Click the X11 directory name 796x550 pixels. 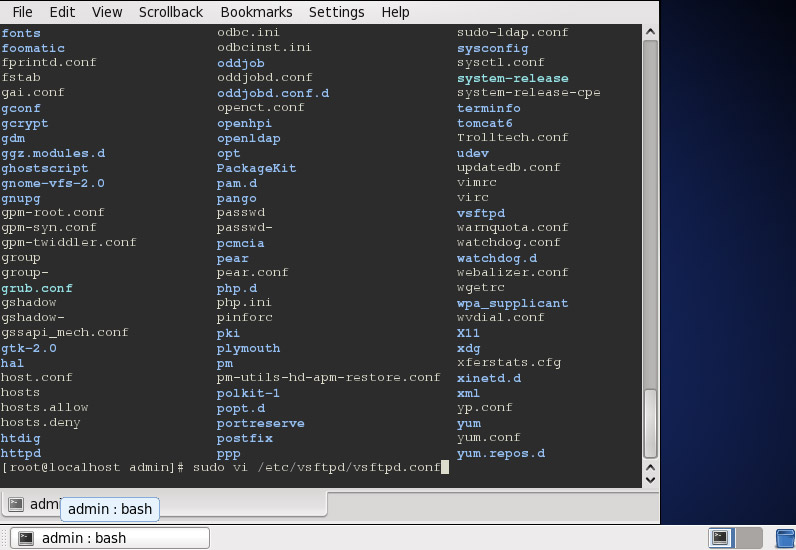coord(468,333)
